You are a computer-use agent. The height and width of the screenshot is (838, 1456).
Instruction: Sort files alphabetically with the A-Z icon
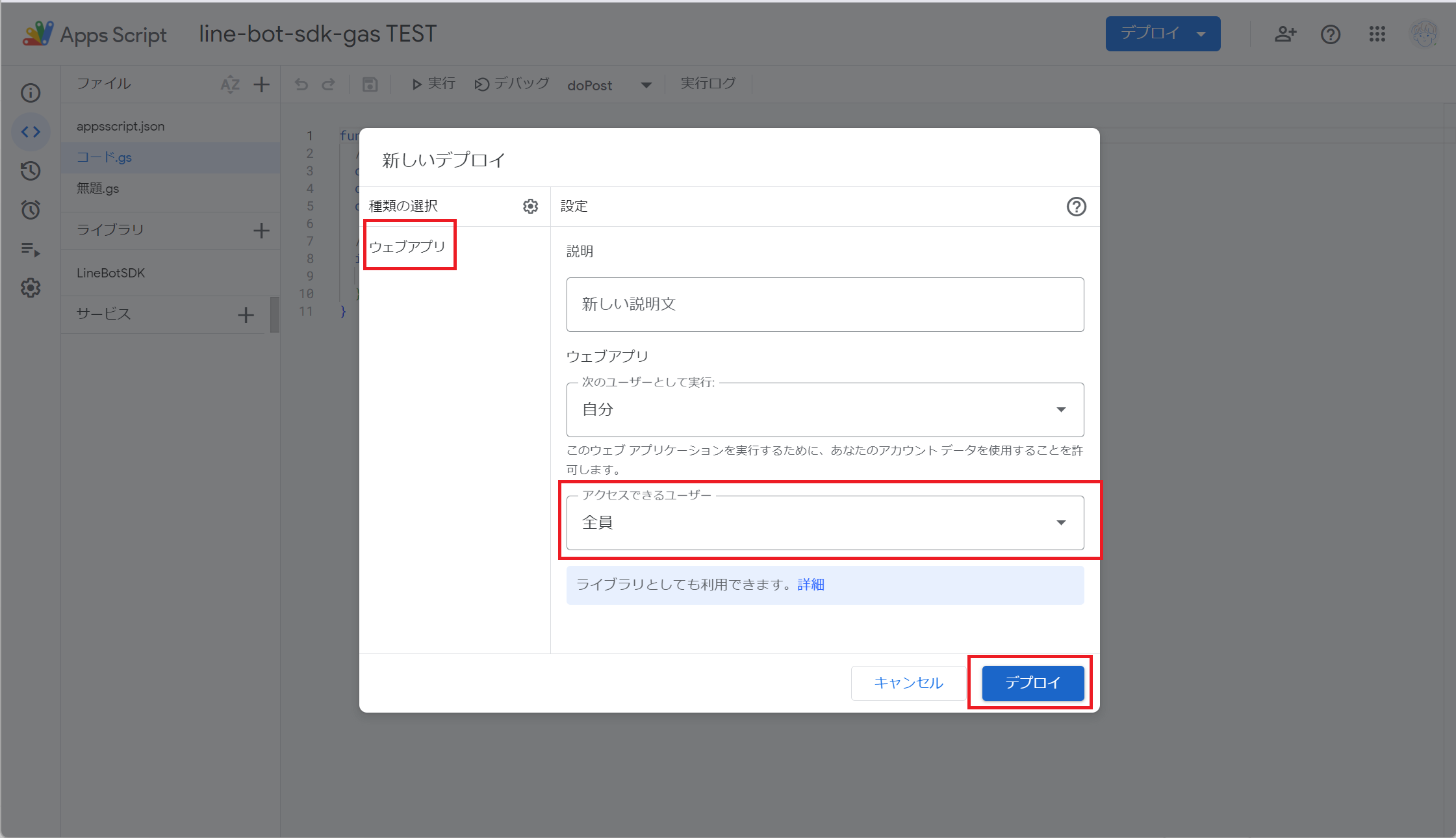tap(229, 84)
